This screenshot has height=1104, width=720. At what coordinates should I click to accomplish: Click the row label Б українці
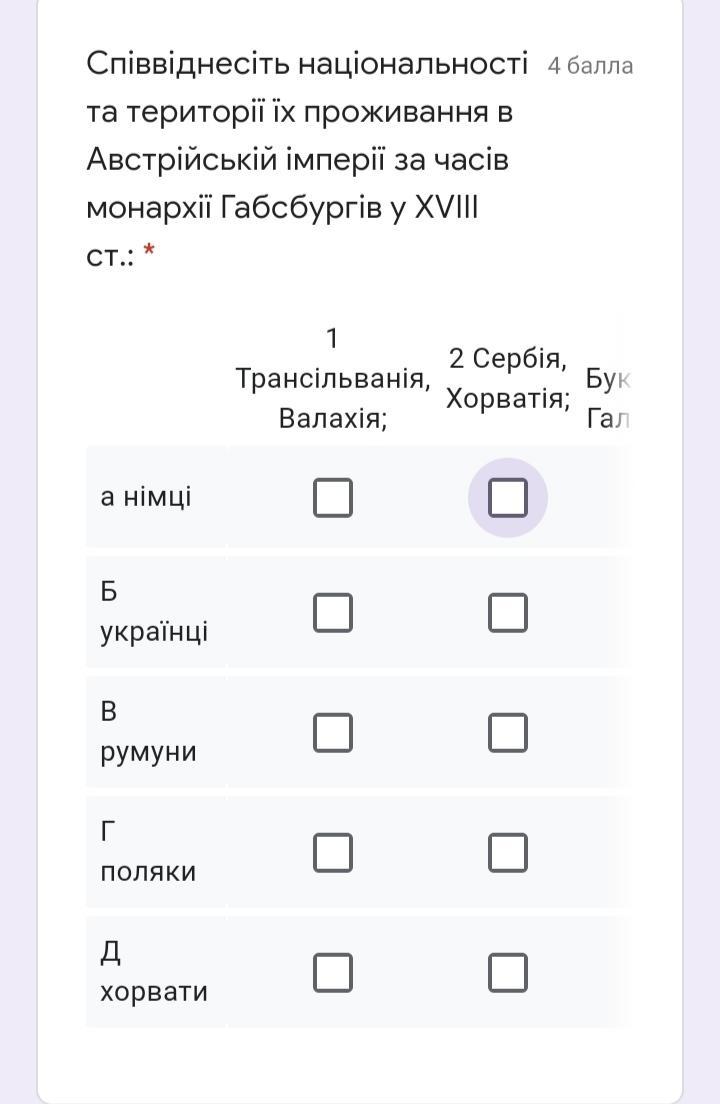coord(154,612)
